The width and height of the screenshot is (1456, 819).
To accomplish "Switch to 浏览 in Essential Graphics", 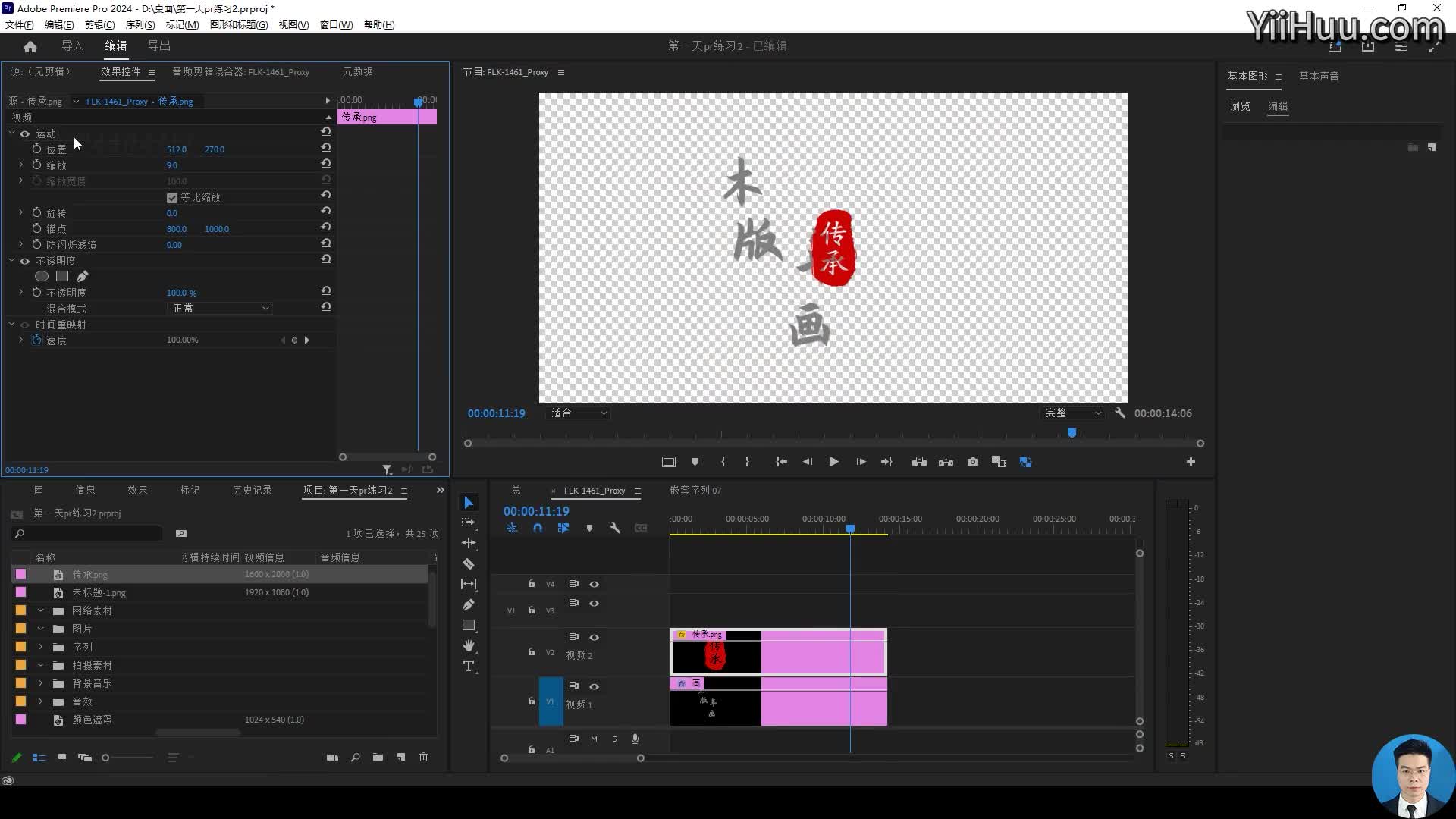I will pos(1240,106).
